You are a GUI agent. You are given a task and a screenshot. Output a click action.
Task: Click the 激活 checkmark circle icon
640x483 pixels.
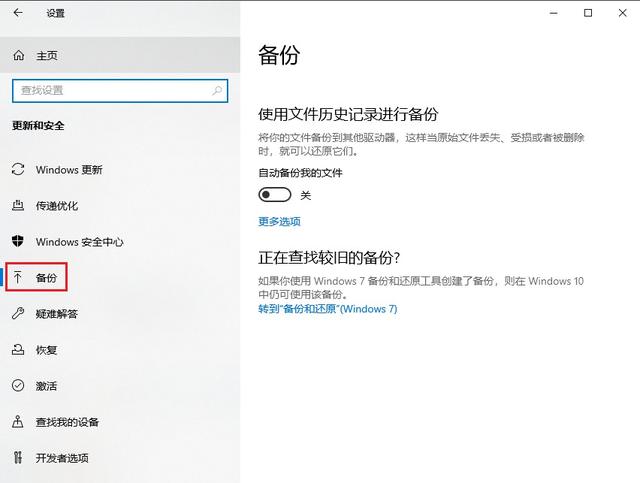[18, 385]
